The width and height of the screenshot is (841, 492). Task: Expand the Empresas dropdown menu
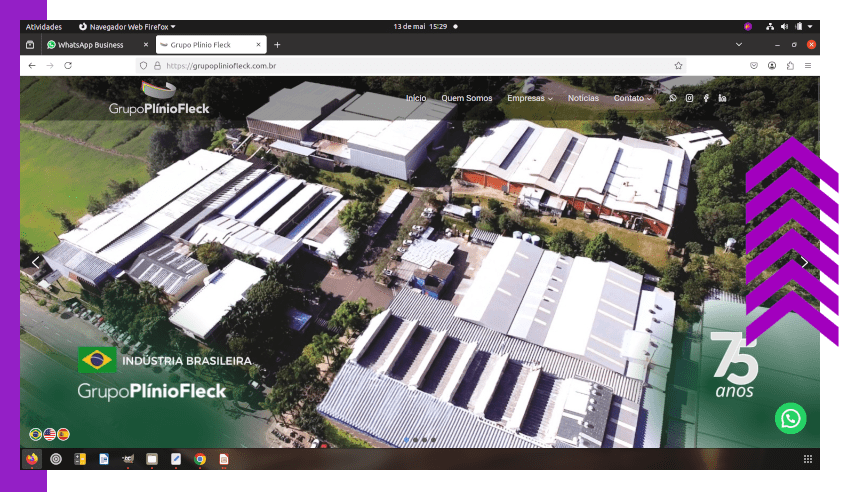(x=529, y=98)
